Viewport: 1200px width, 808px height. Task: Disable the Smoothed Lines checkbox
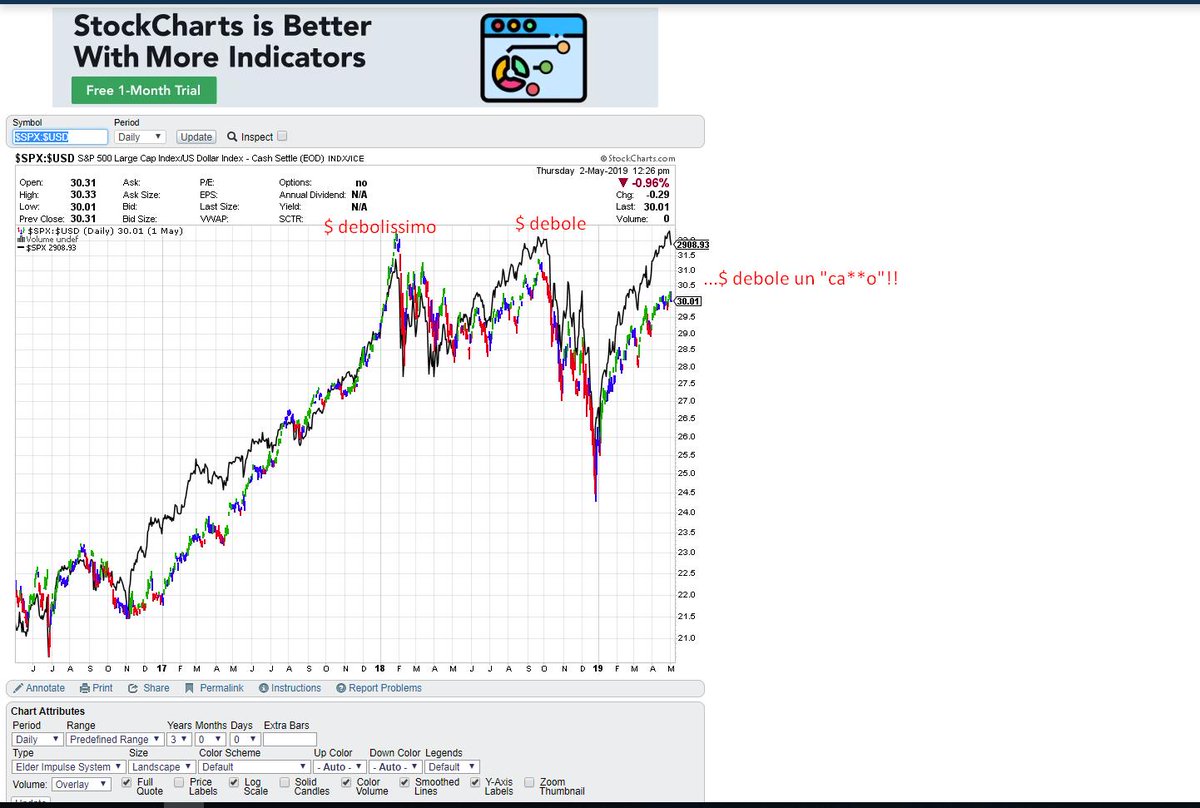point(405,783)
